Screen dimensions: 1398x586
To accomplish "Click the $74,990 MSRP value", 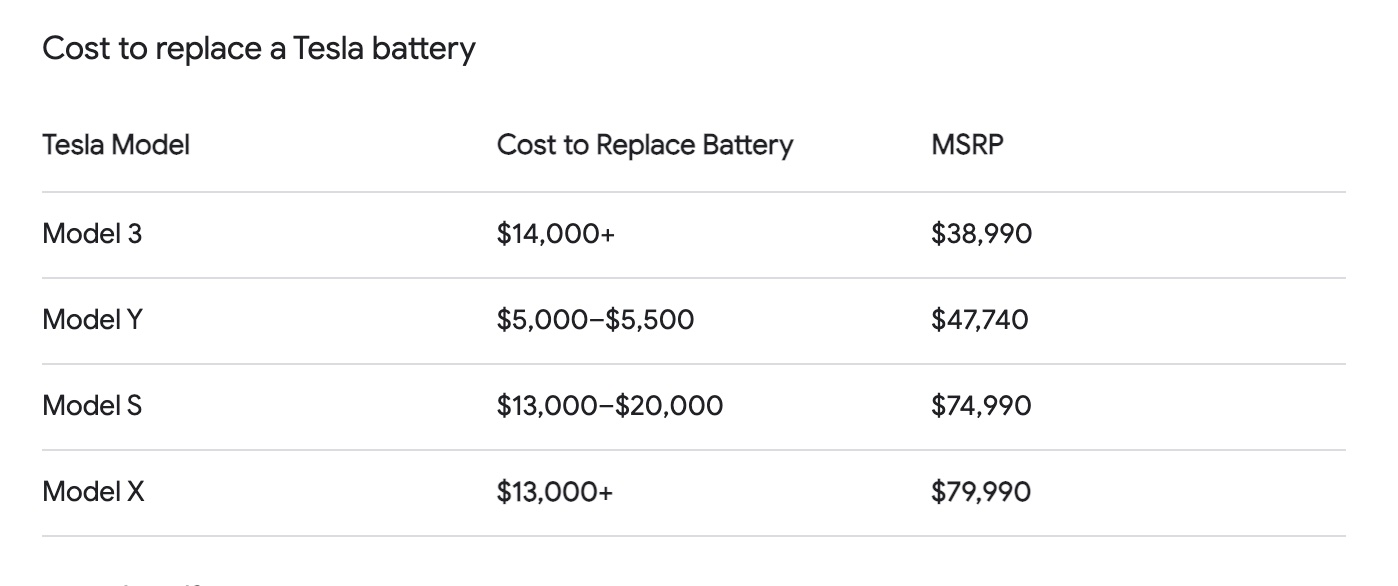I will (981, 406).
